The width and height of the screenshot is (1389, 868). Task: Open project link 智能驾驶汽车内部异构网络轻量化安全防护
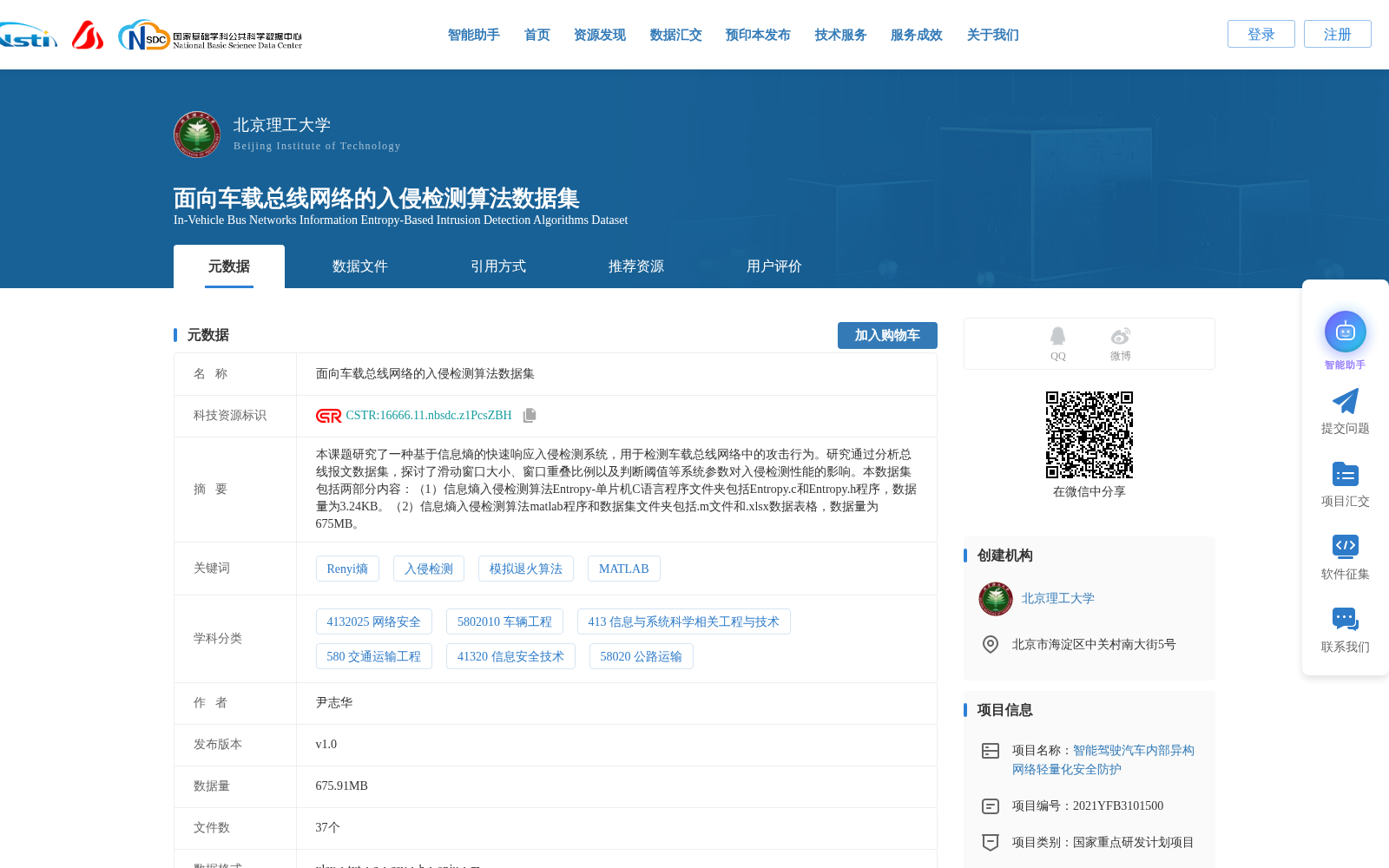click(1103, 760)
